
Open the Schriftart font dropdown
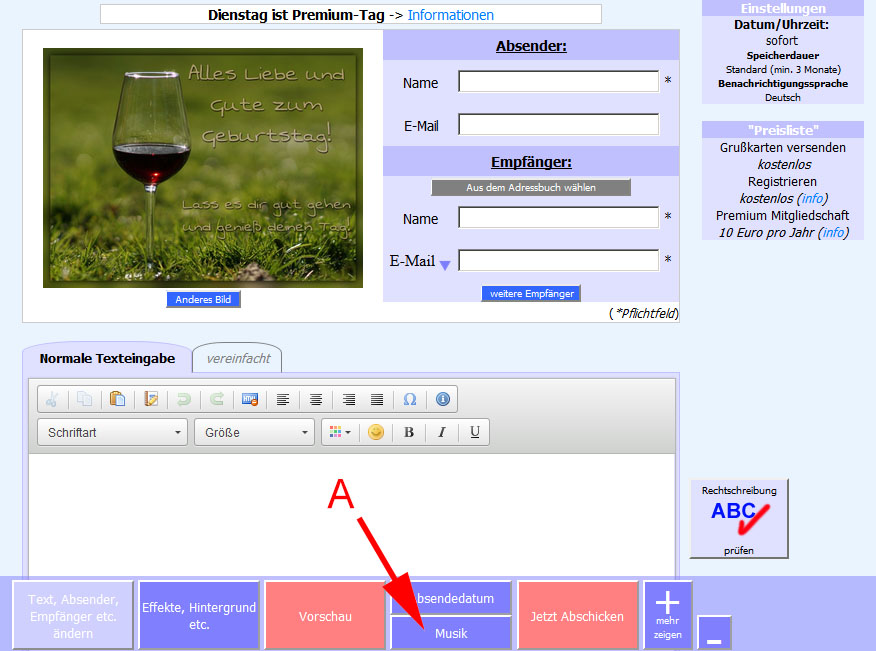(112, 433)
